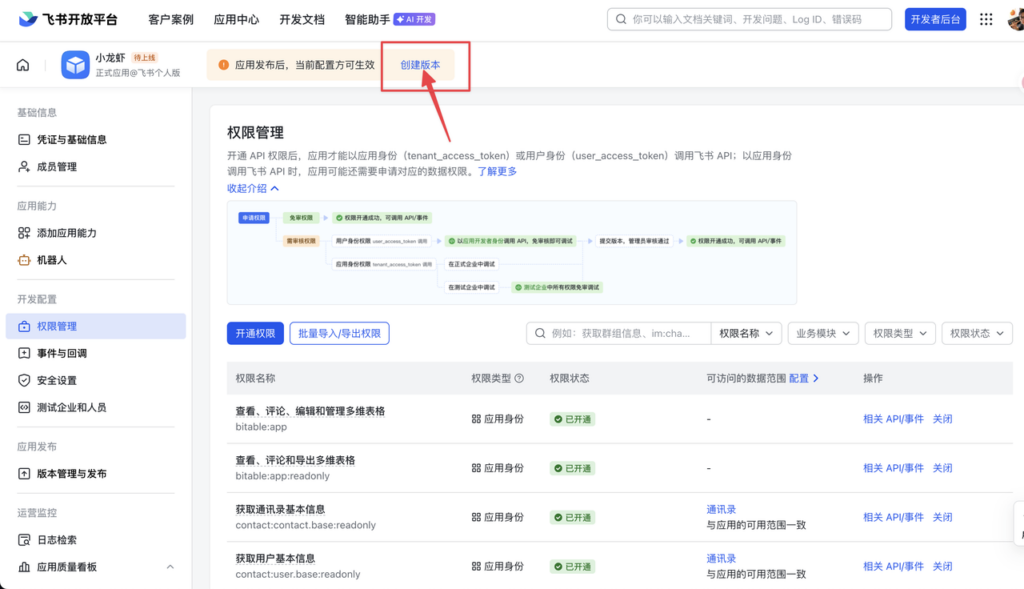This screenshot has height=589, width=1024.
Task: Open 安全设置 in the sidebar
Action: (x=56, y=380)
